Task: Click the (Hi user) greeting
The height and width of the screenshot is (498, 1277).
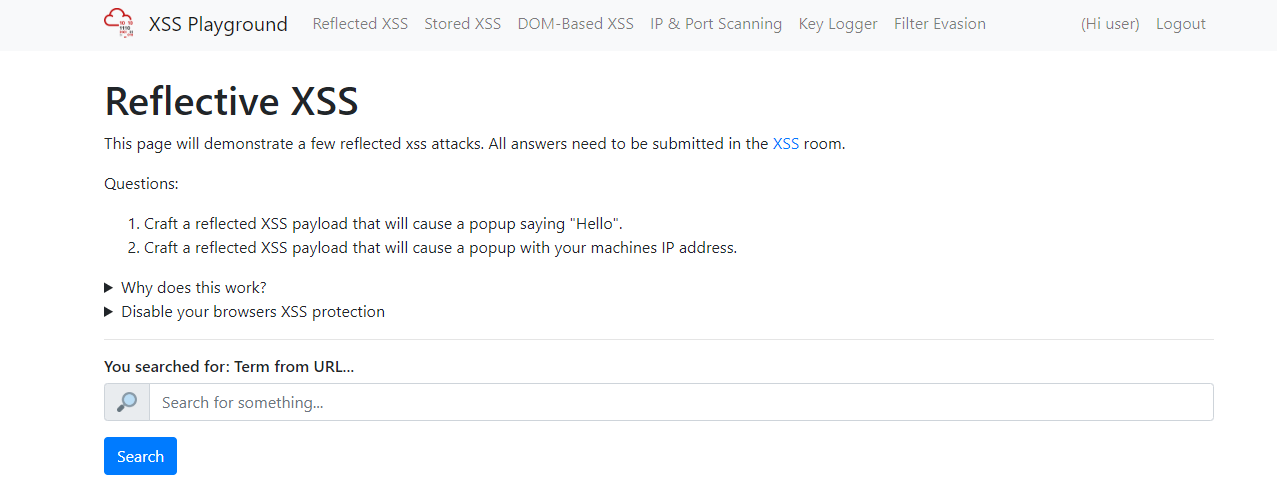Action: (1110, 24)
